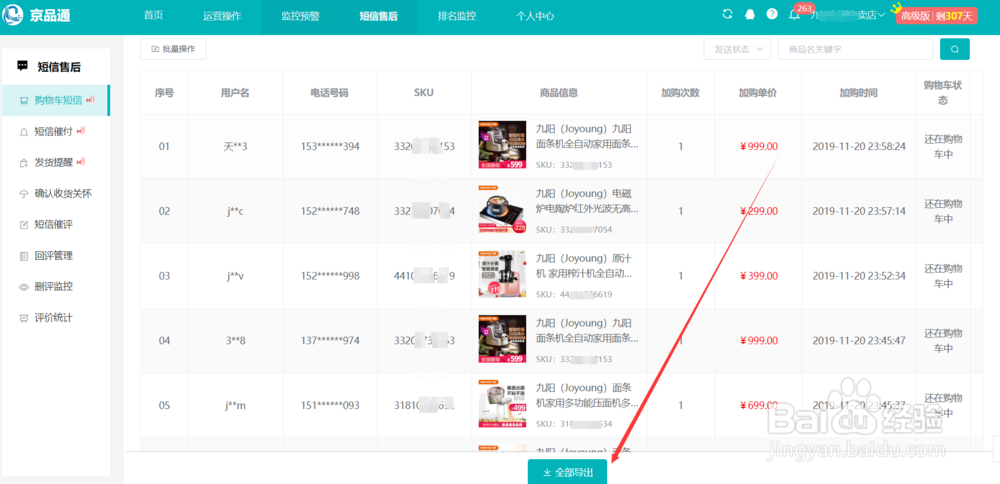Click the 短信售后 chat bubble icon
Screen dimensions: 1000x484
coord(22,66)
